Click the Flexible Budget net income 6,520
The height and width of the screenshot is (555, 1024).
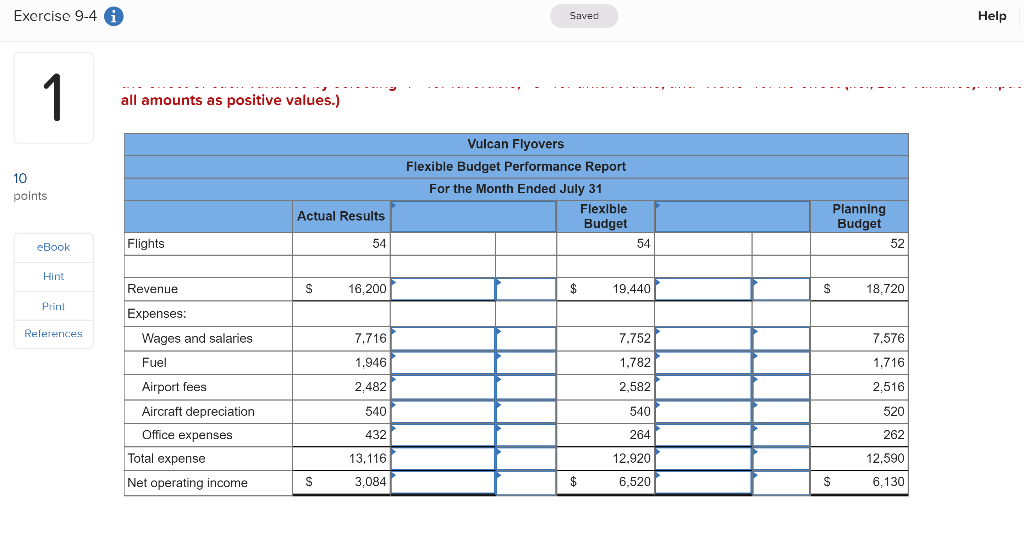[x=635, y=482]
